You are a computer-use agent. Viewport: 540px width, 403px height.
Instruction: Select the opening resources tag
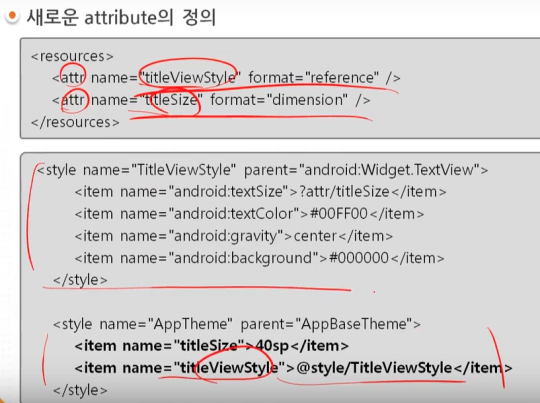(72, 56)
